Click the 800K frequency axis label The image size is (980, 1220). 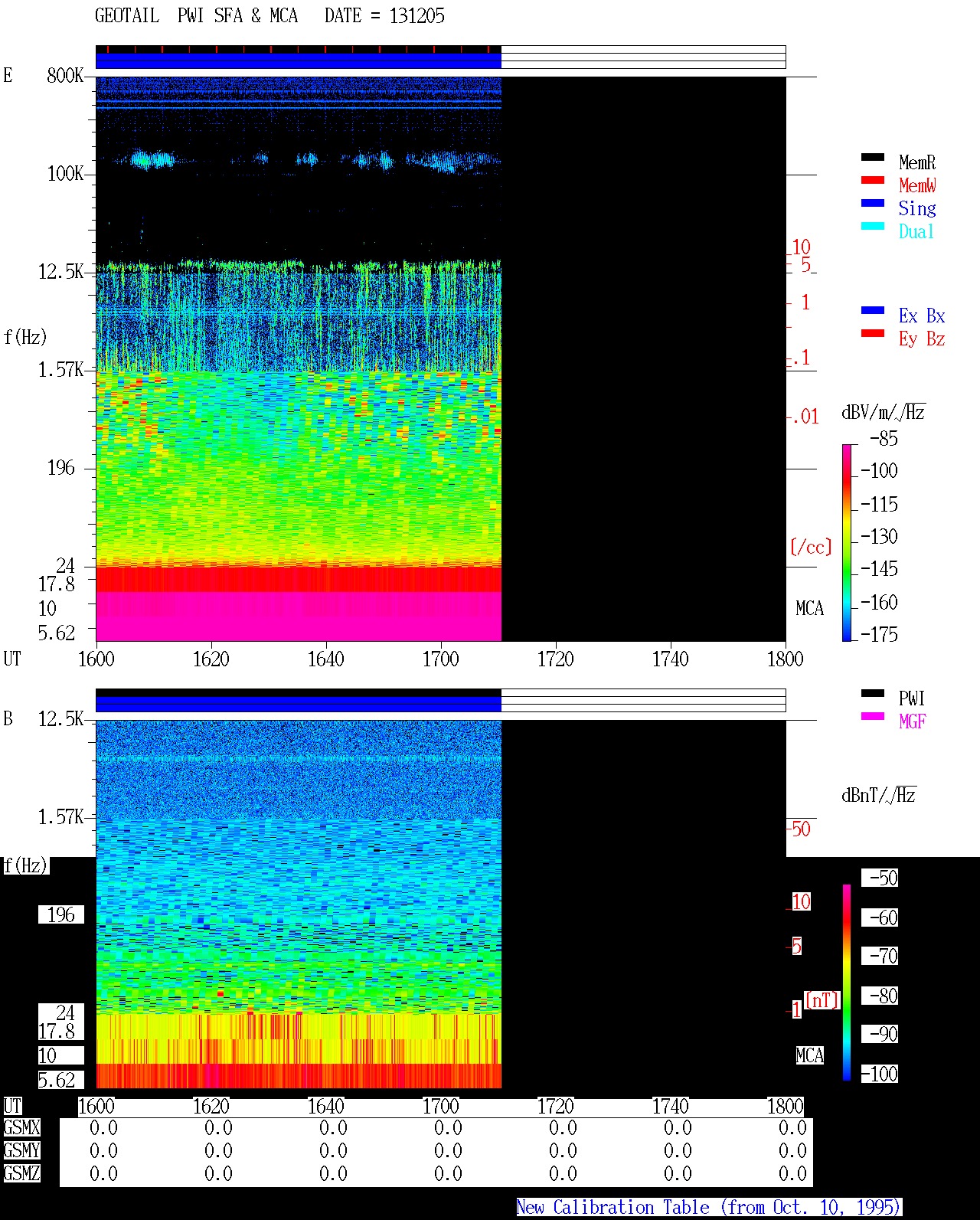coord(65,75)
